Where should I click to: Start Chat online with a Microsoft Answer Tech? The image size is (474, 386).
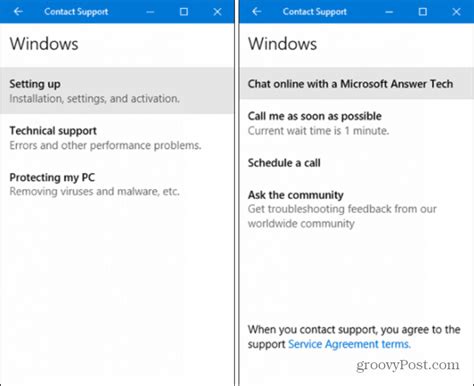[357, 84]
